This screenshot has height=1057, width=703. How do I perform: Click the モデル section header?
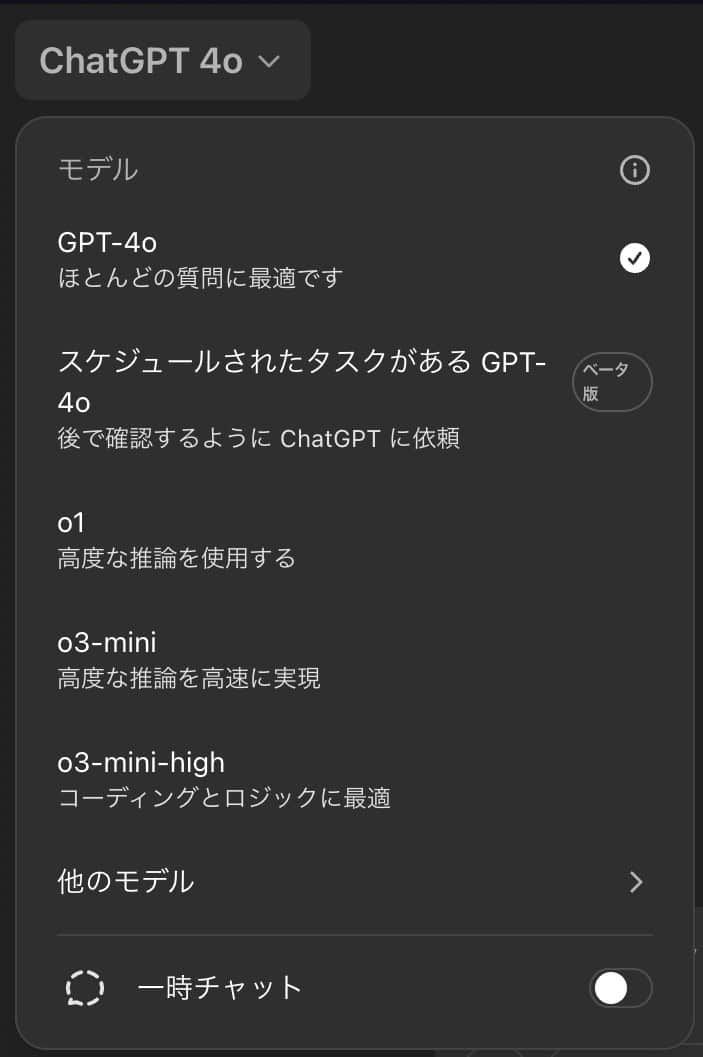[x=98, y=170]
